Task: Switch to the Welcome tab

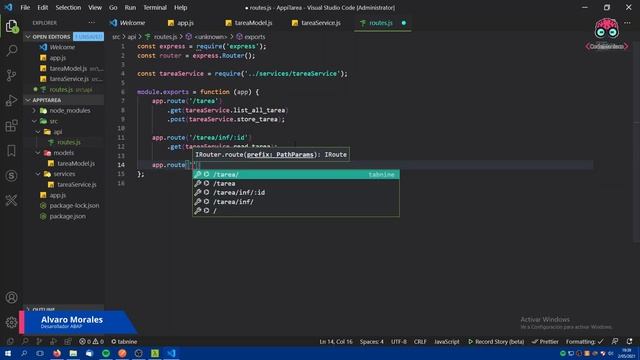Action: (x=131, y=23)
